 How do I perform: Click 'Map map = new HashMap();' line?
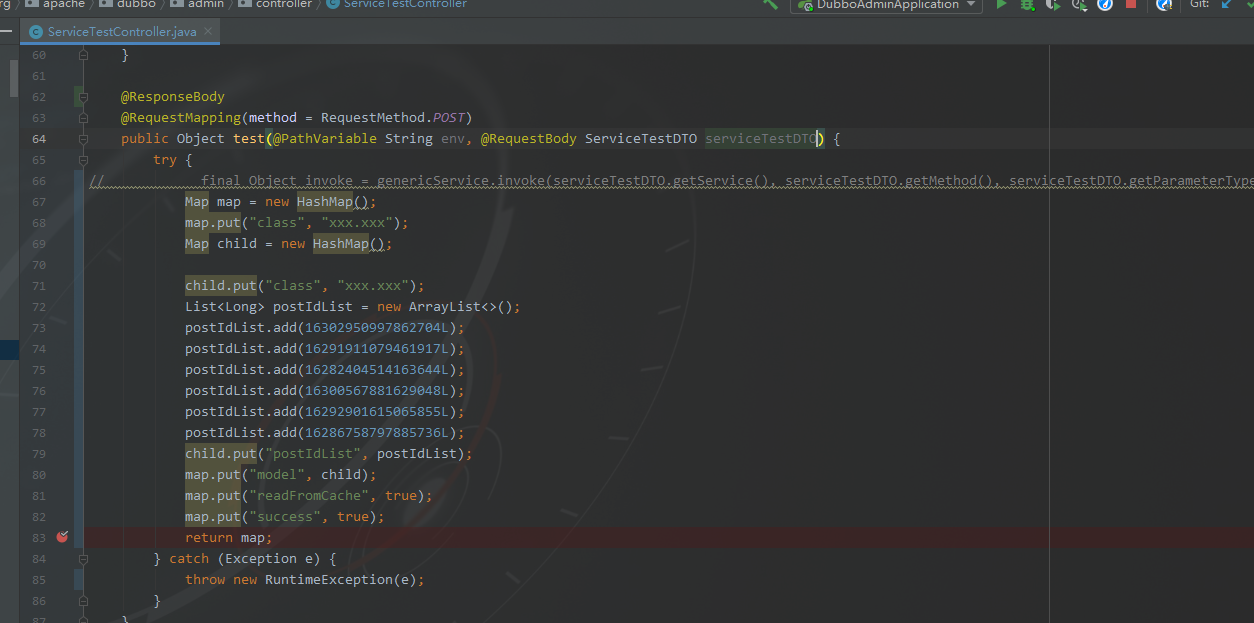coord(281,202)
